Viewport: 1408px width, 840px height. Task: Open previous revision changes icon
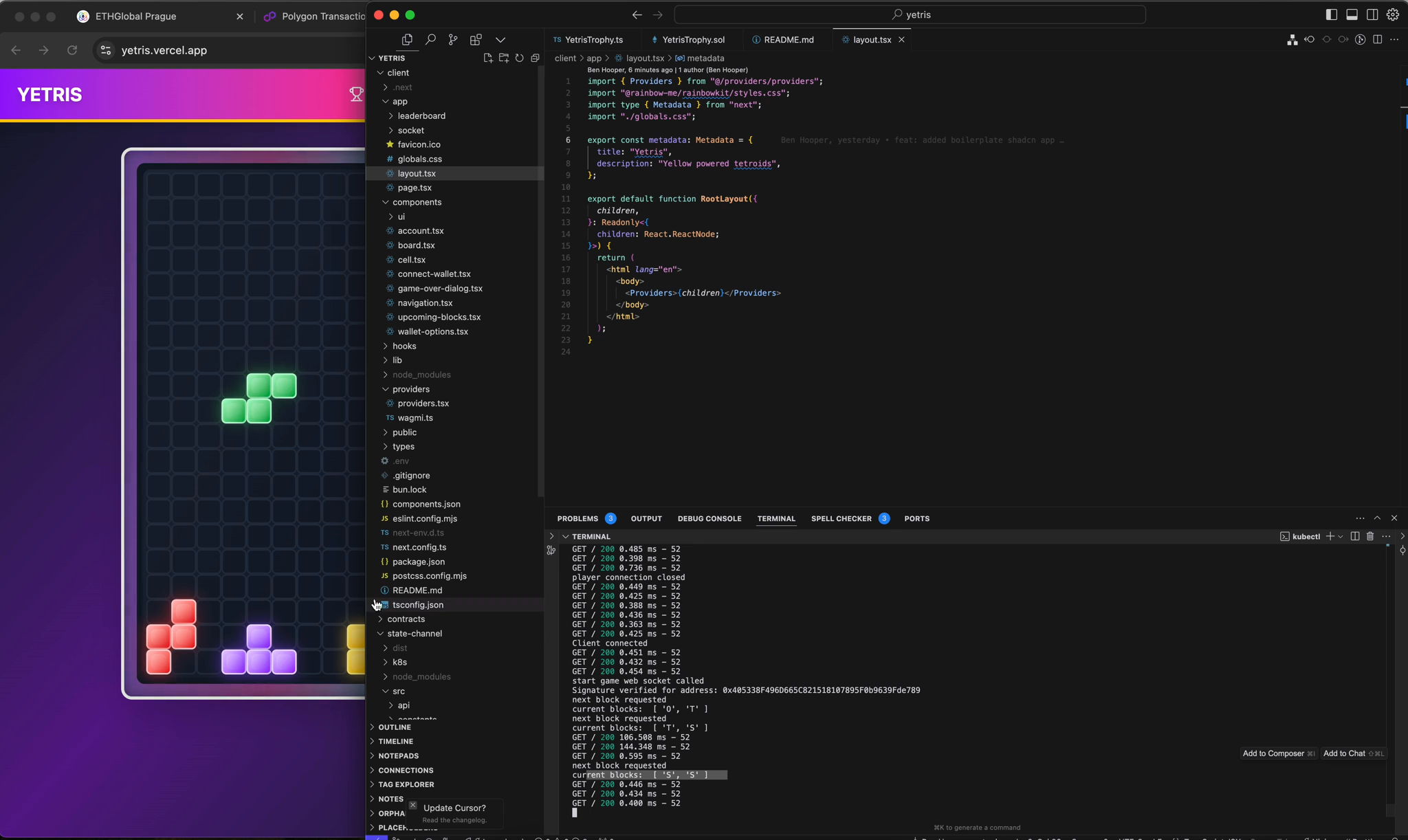1310,40
